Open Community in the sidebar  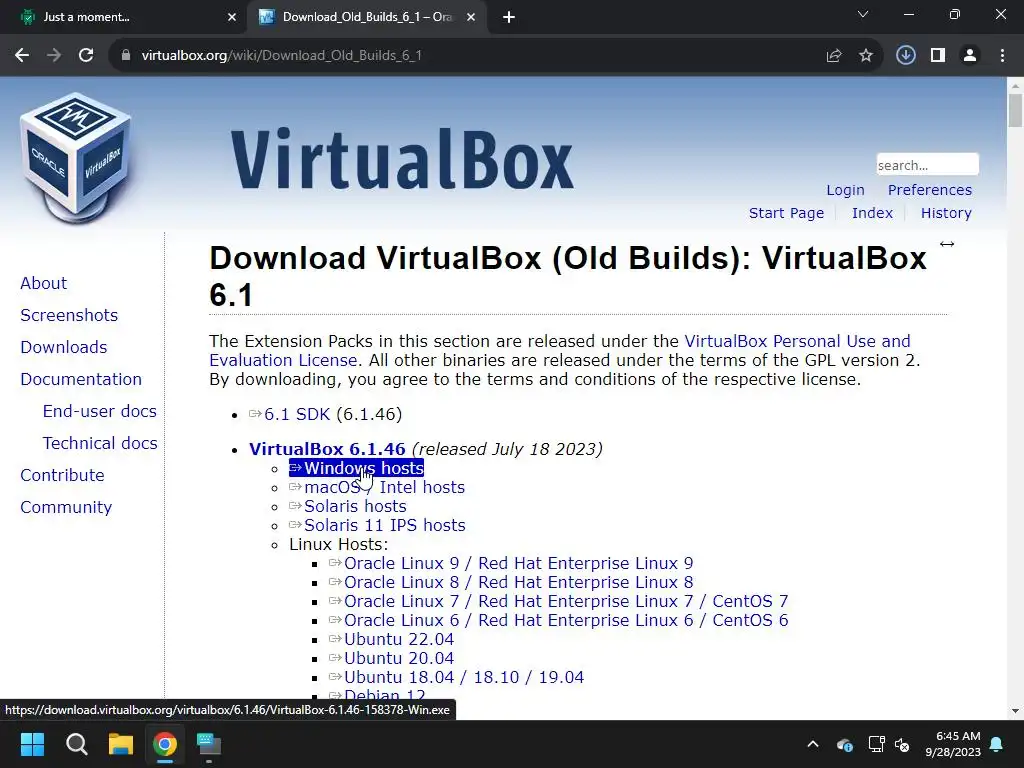tap(66, 507)
